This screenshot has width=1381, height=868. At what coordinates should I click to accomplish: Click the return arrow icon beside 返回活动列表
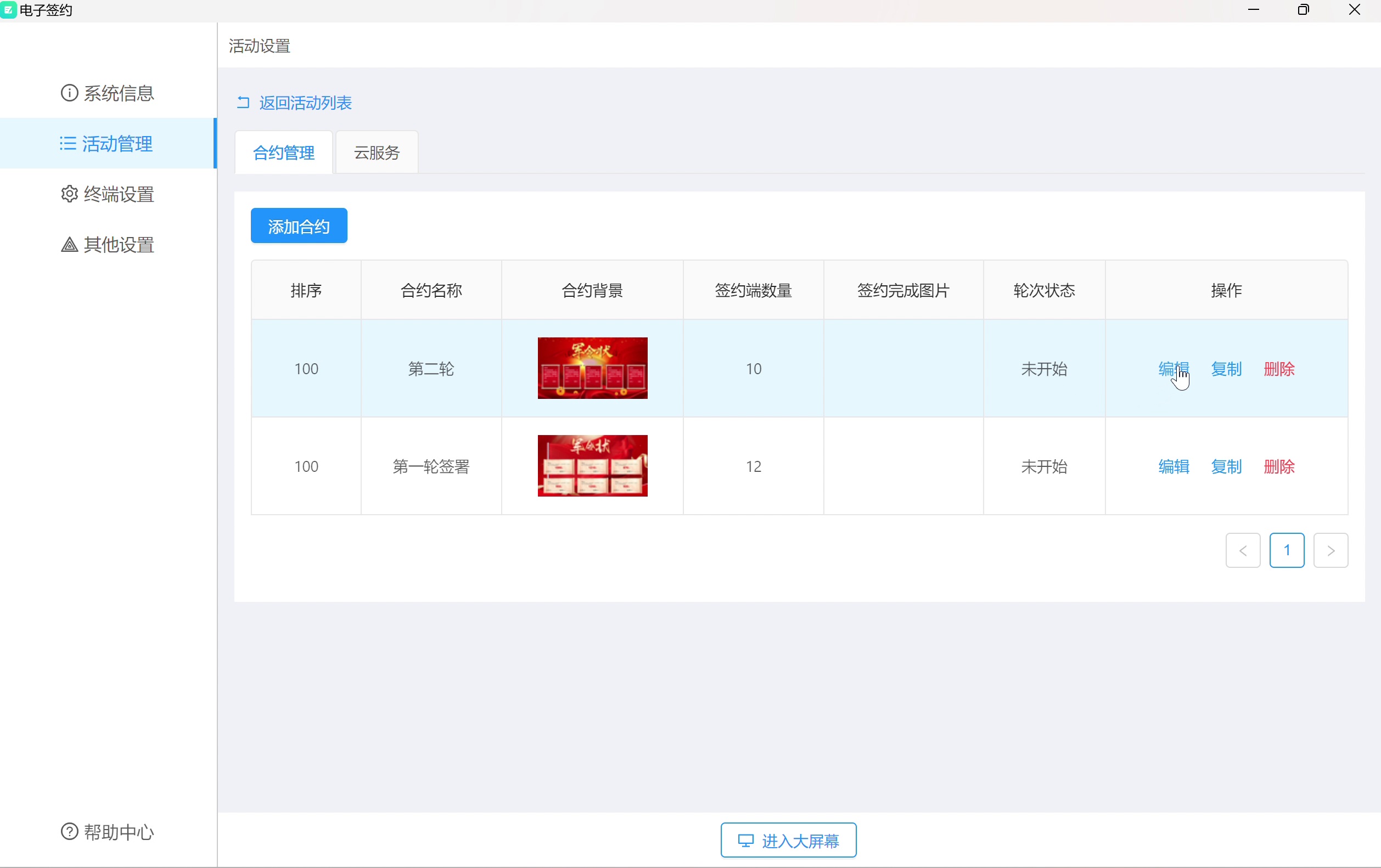pos(243,103)
